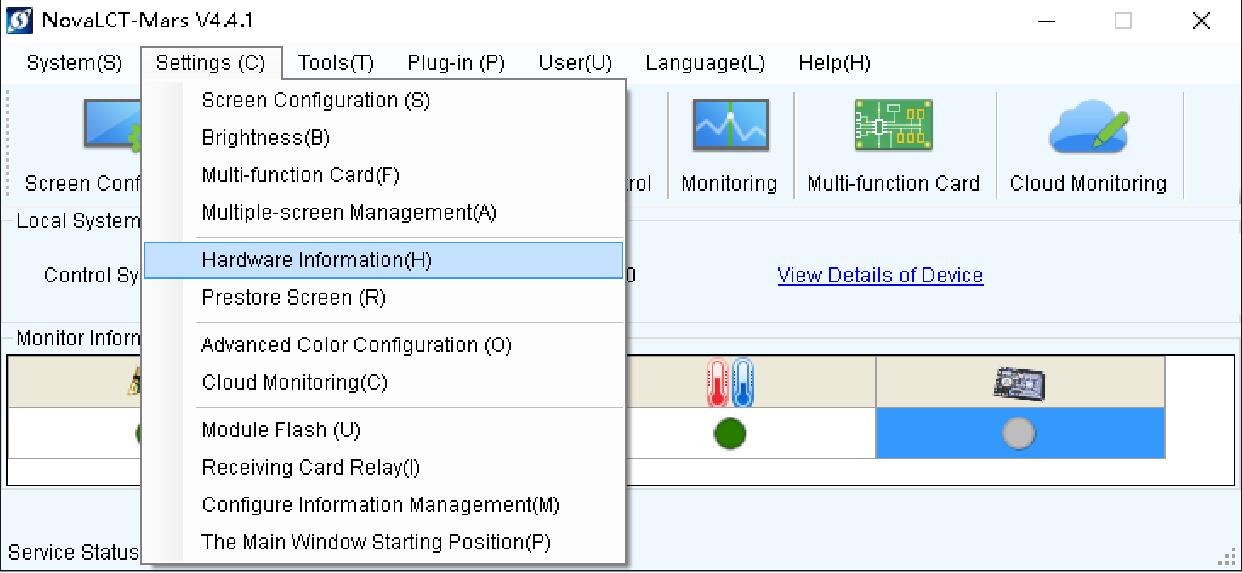Open the Help(H) menu

pyautogui.click(x=834, y=63)
